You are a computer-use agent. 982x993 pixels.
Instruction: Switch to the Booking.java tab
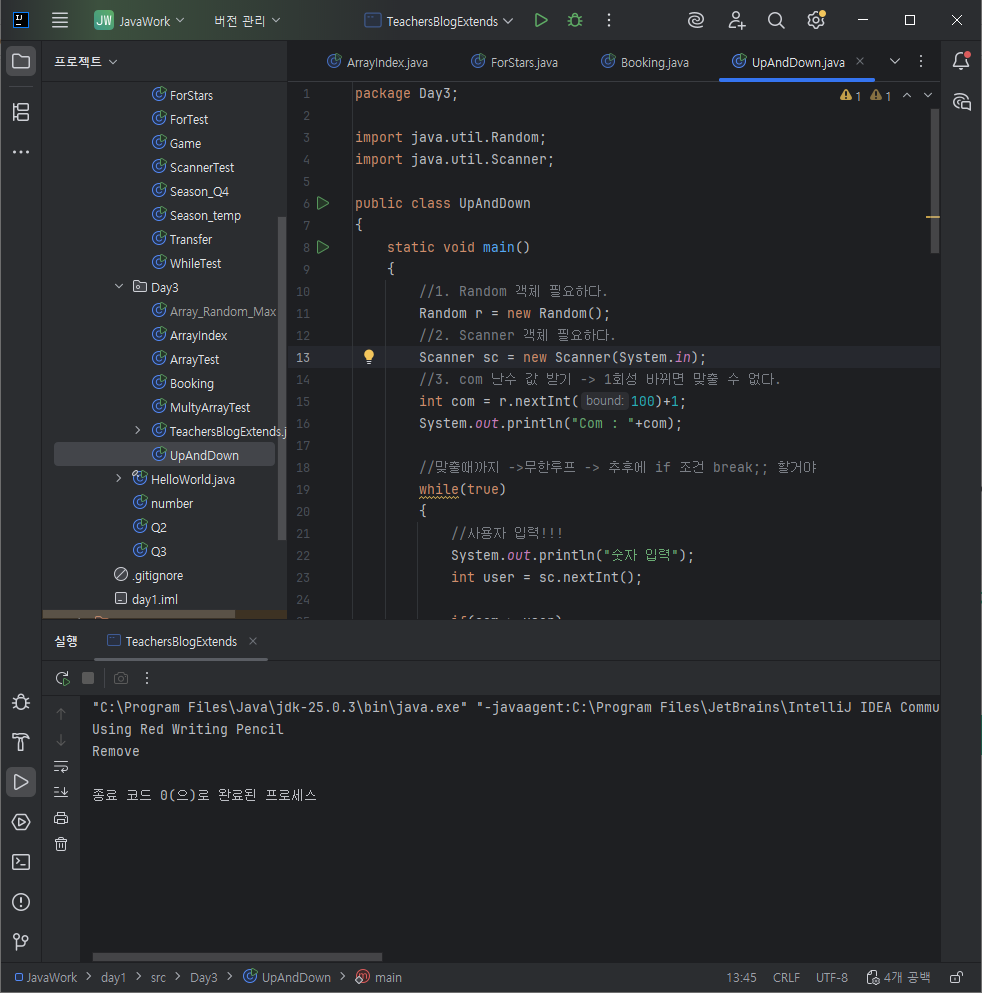click(x=645, y=62)
